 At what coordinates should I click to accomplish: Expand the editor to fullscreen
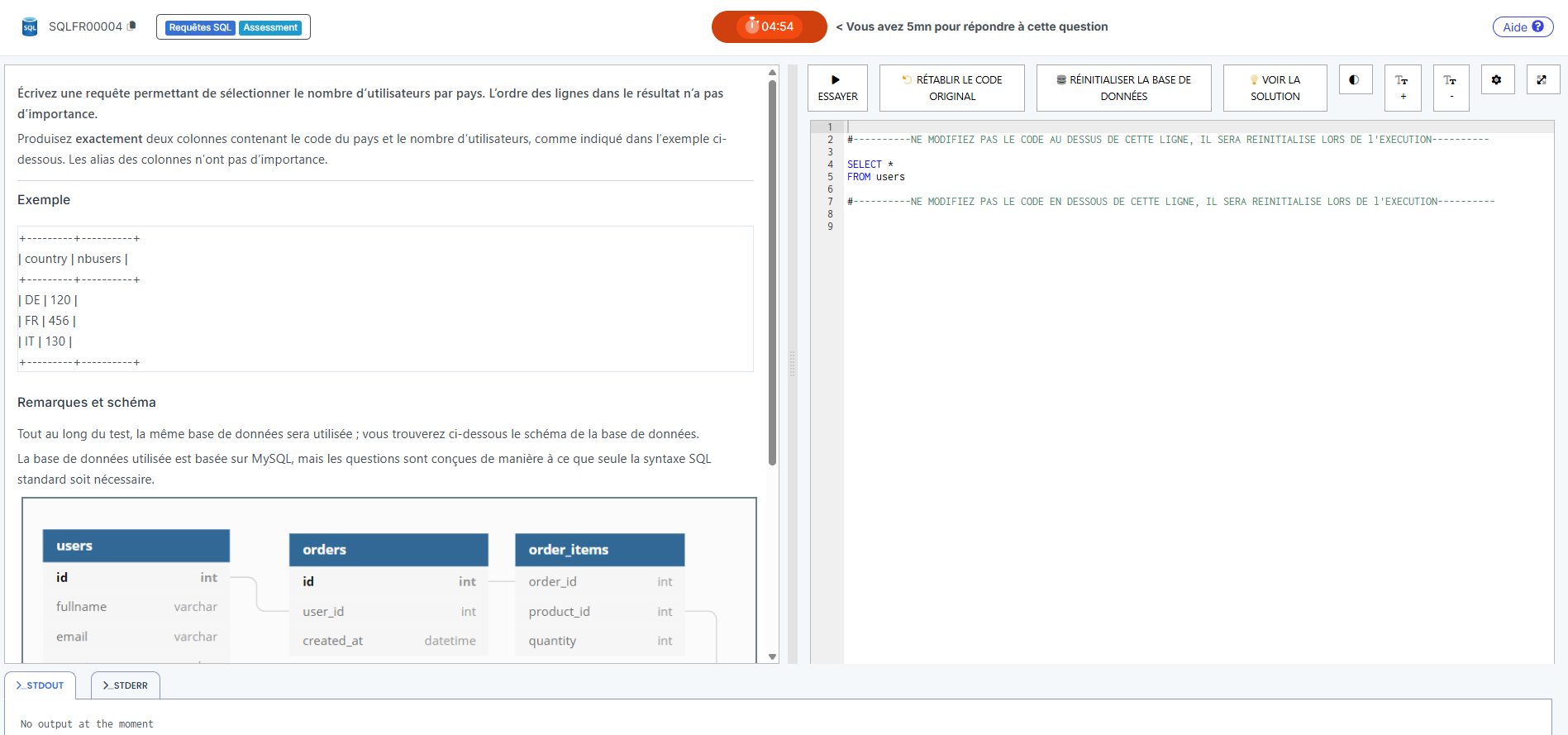point(1542,79)
